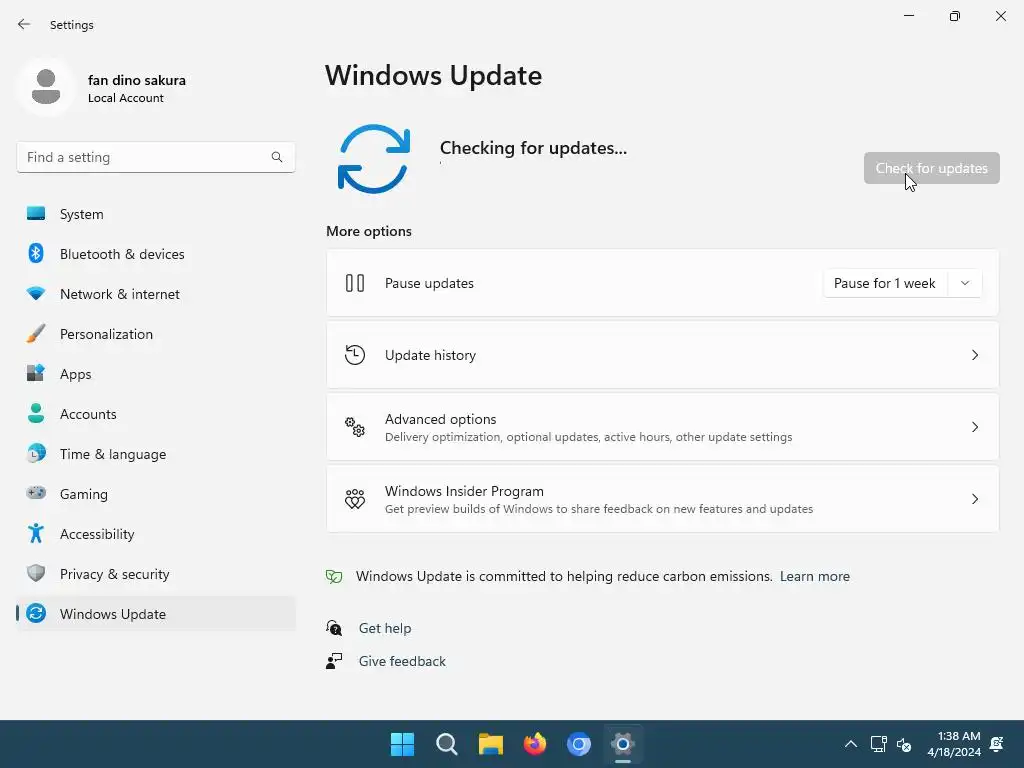Image resolution: width=1024 pixels, height=768 pixels.
Task: Follow the Learn more link
Action: [814, 576]
